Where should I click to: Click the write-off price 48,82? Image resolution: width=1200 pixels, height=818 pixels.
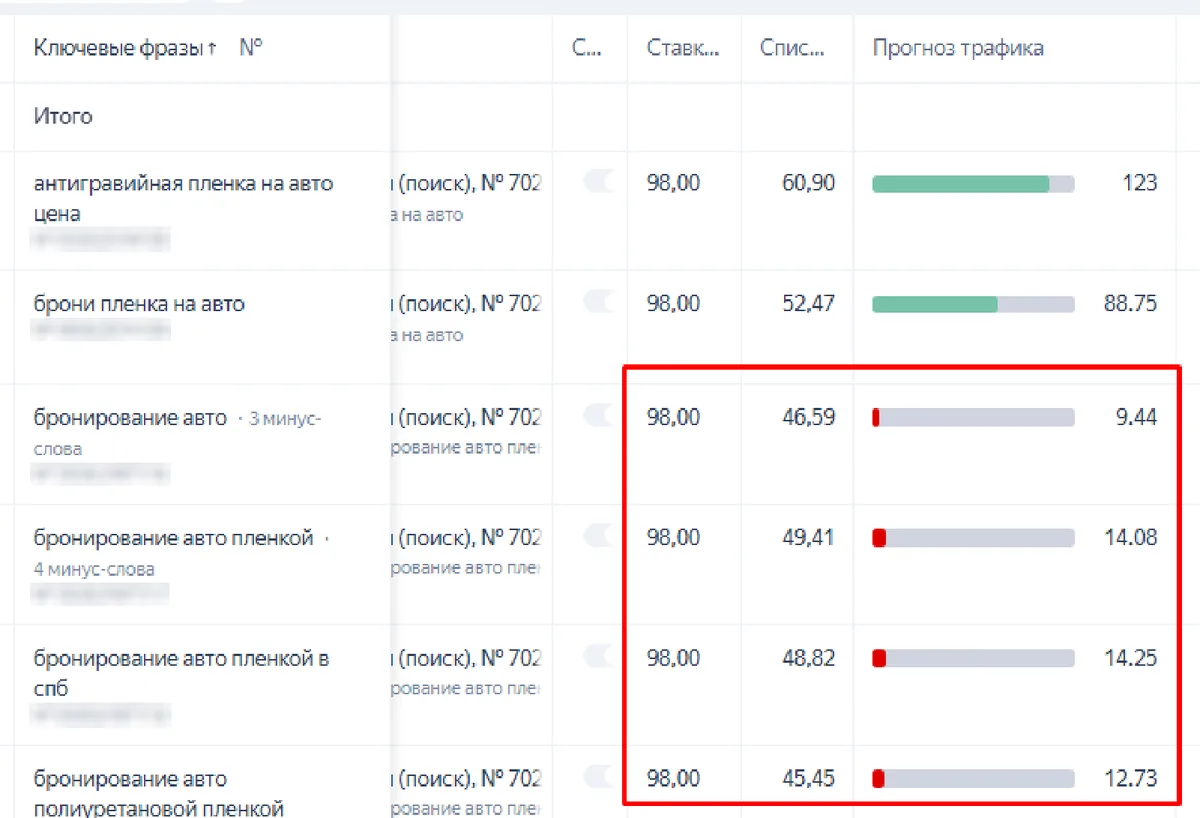click(x=809, y=658)
